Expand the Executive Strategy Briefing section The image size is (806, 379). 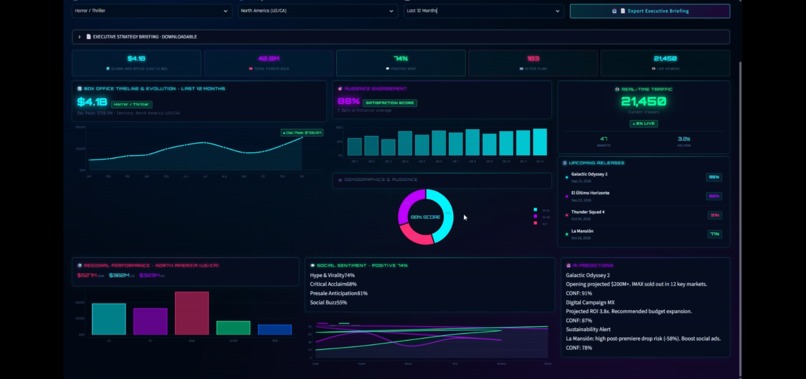[x=401, y=37]
